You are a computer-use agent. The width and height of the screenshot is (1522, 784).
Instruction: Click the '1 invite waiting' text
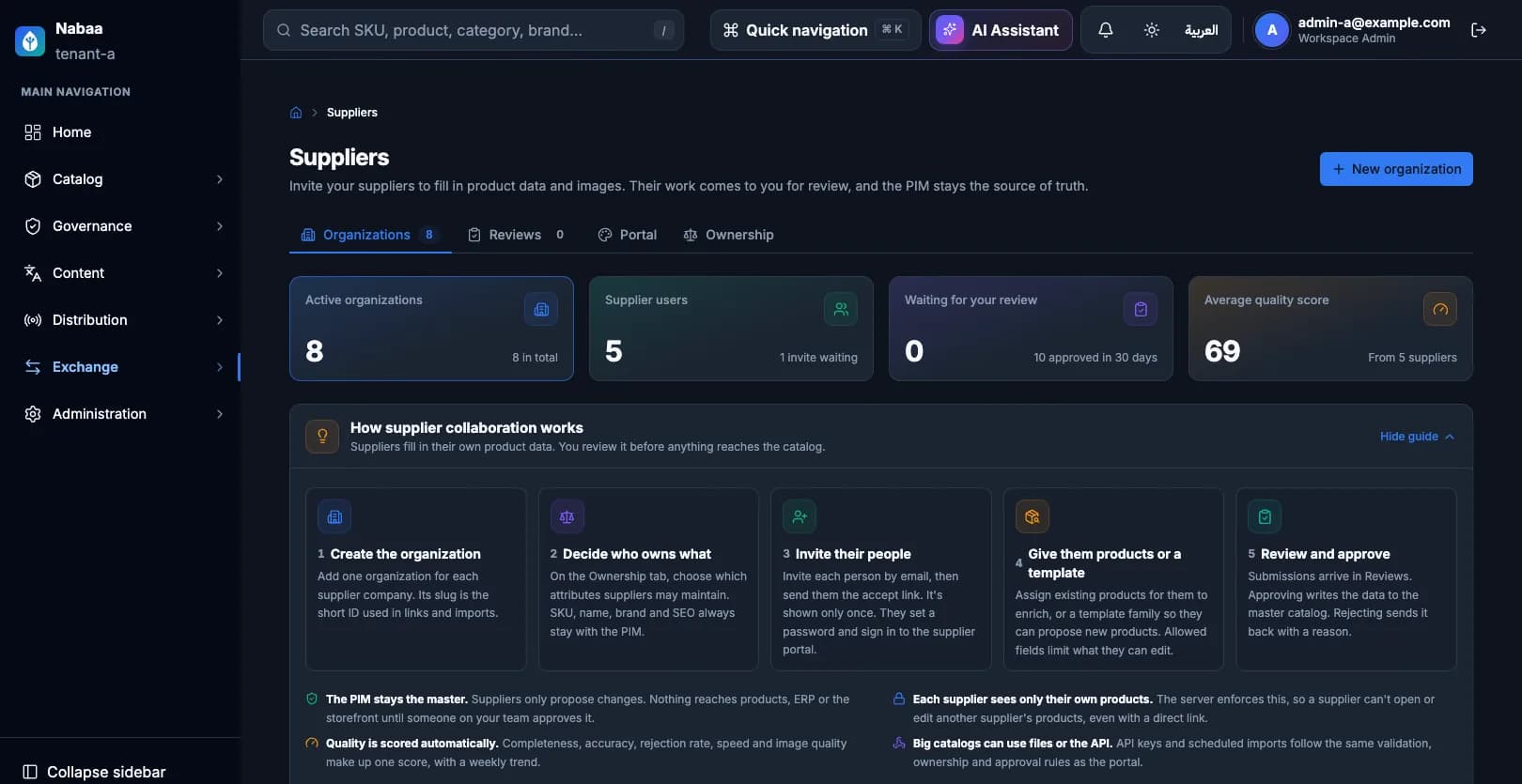[x=818, y=358]
